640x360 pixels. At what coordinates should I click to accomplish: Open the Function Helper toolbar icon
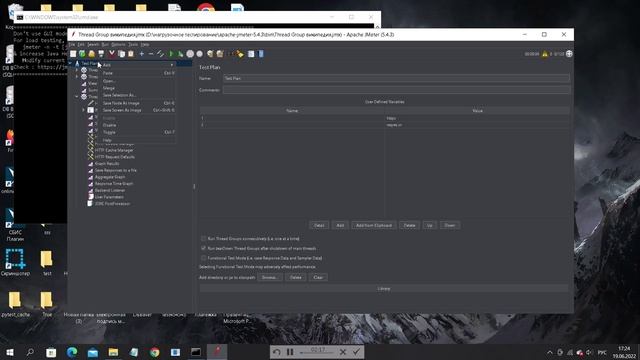coord(251,54)
